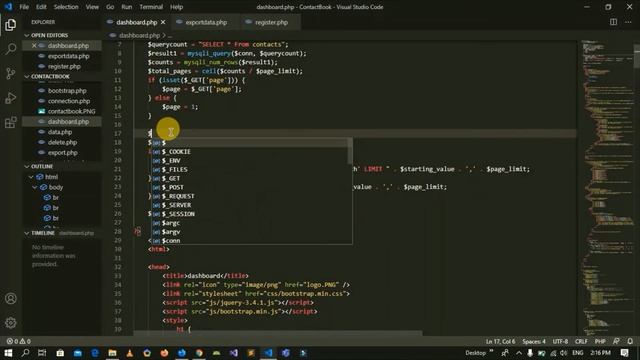Choose $_GET from the suggestion list
This screenshot has height=360, width=640.
[x=249, y=178]
